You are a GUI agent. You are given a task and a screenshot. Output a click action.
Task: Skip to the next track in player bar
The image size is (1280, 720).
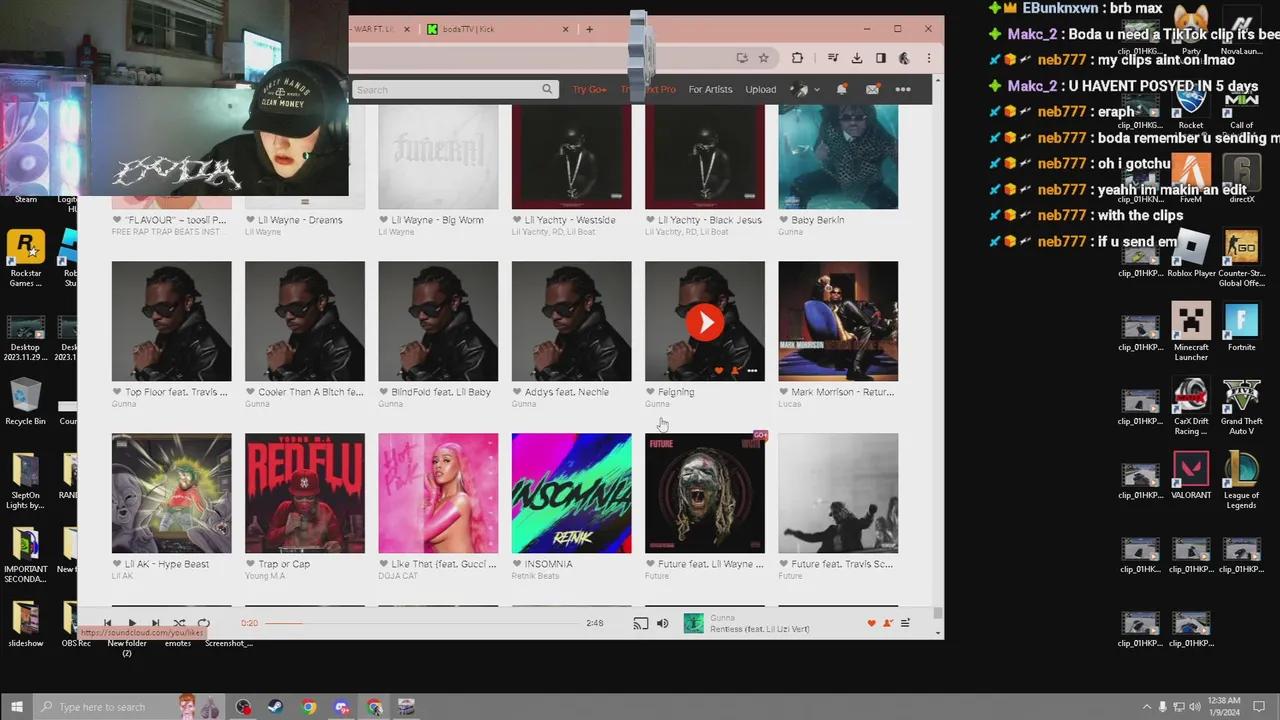(x=155, y=623)
